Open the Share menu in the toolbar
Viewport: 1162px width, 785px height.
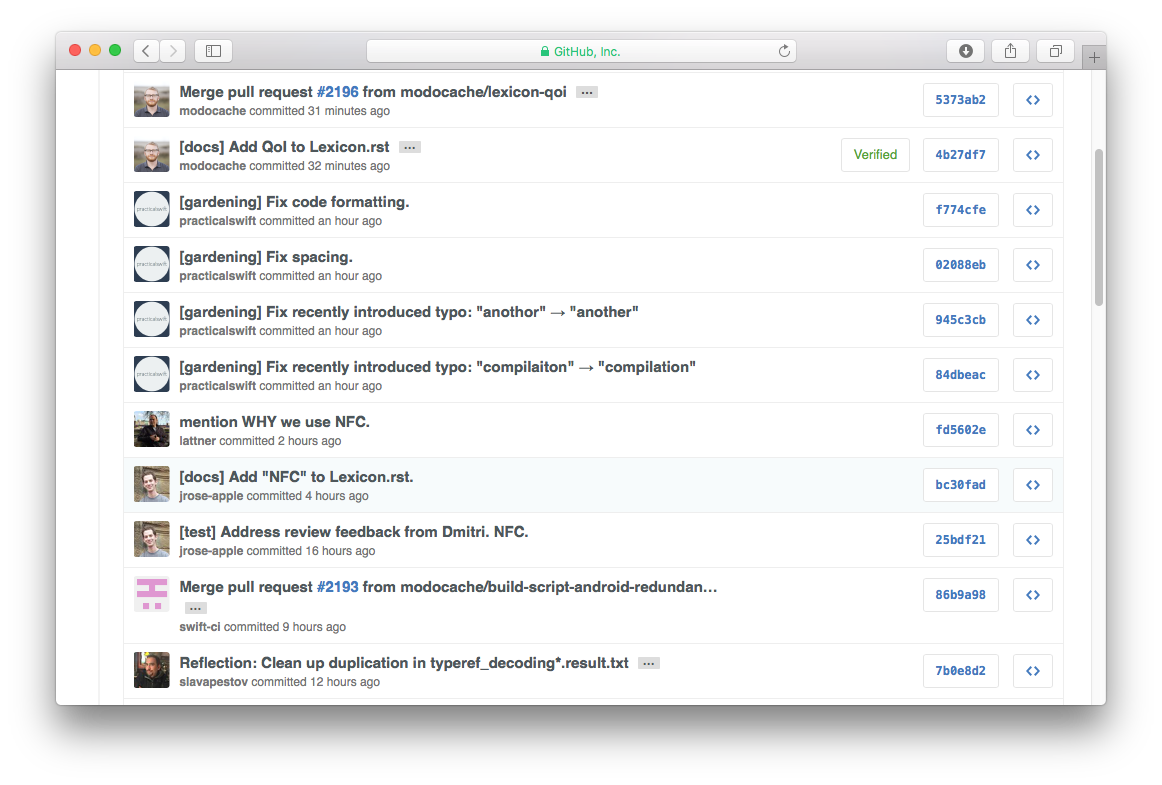pyautogui.click(x=1010, y=50)
